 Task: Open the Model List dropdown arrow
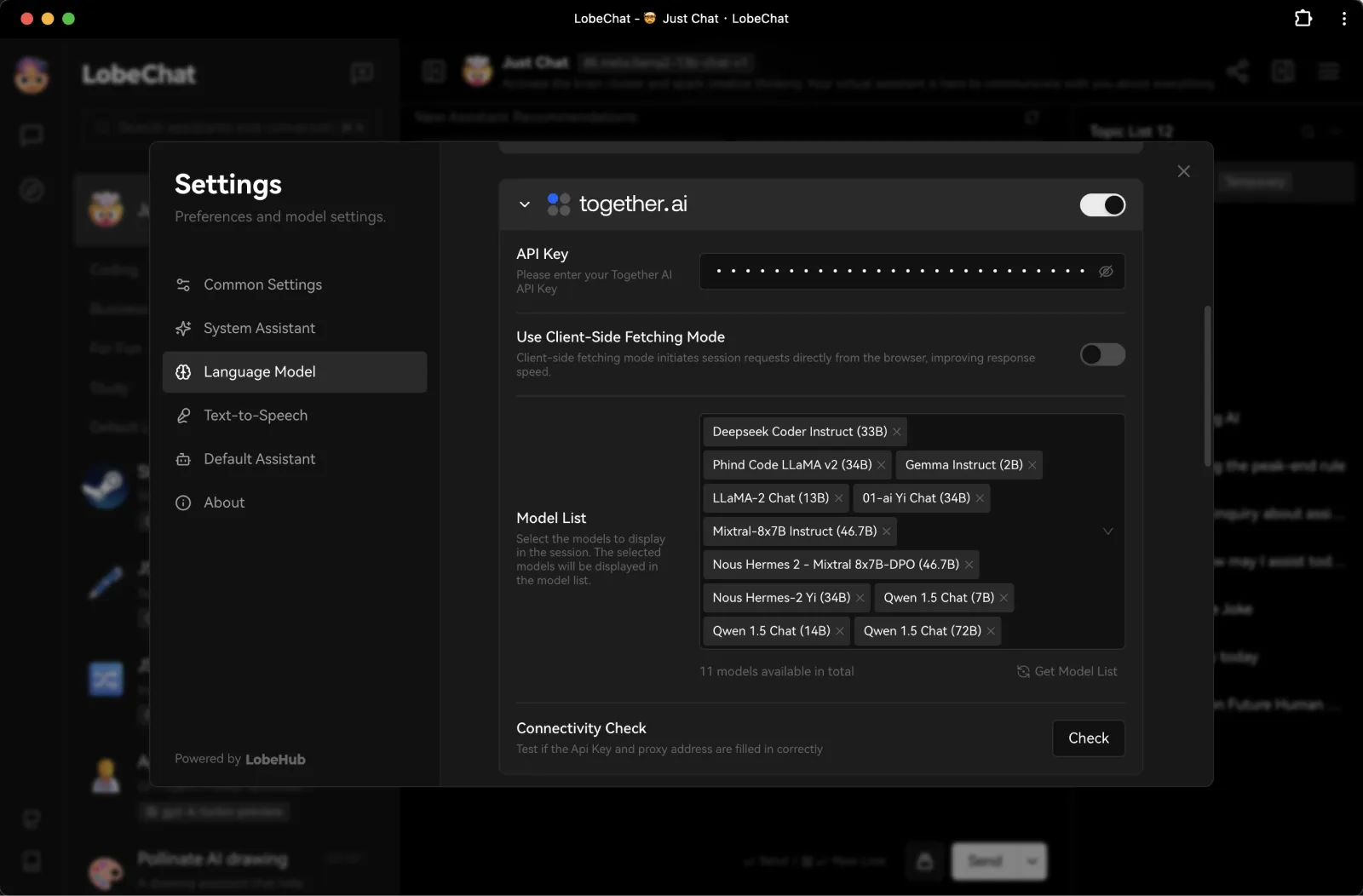click(1107, 531)
